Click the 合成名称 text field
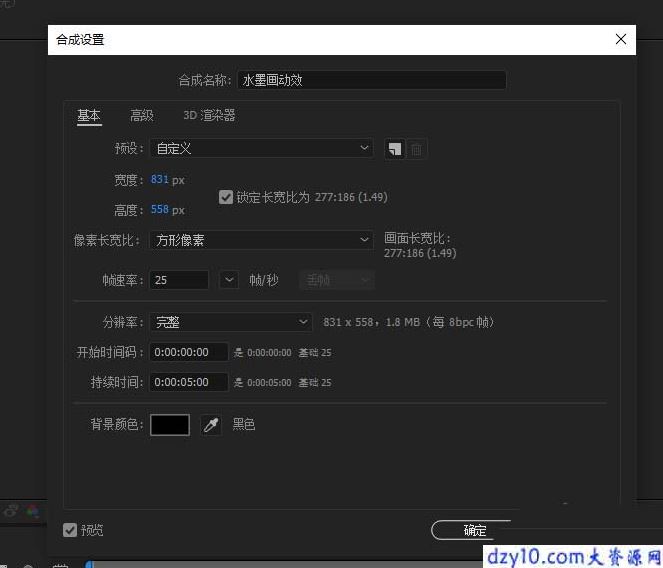Screen dimensions: 663x568 coord(371,80)
